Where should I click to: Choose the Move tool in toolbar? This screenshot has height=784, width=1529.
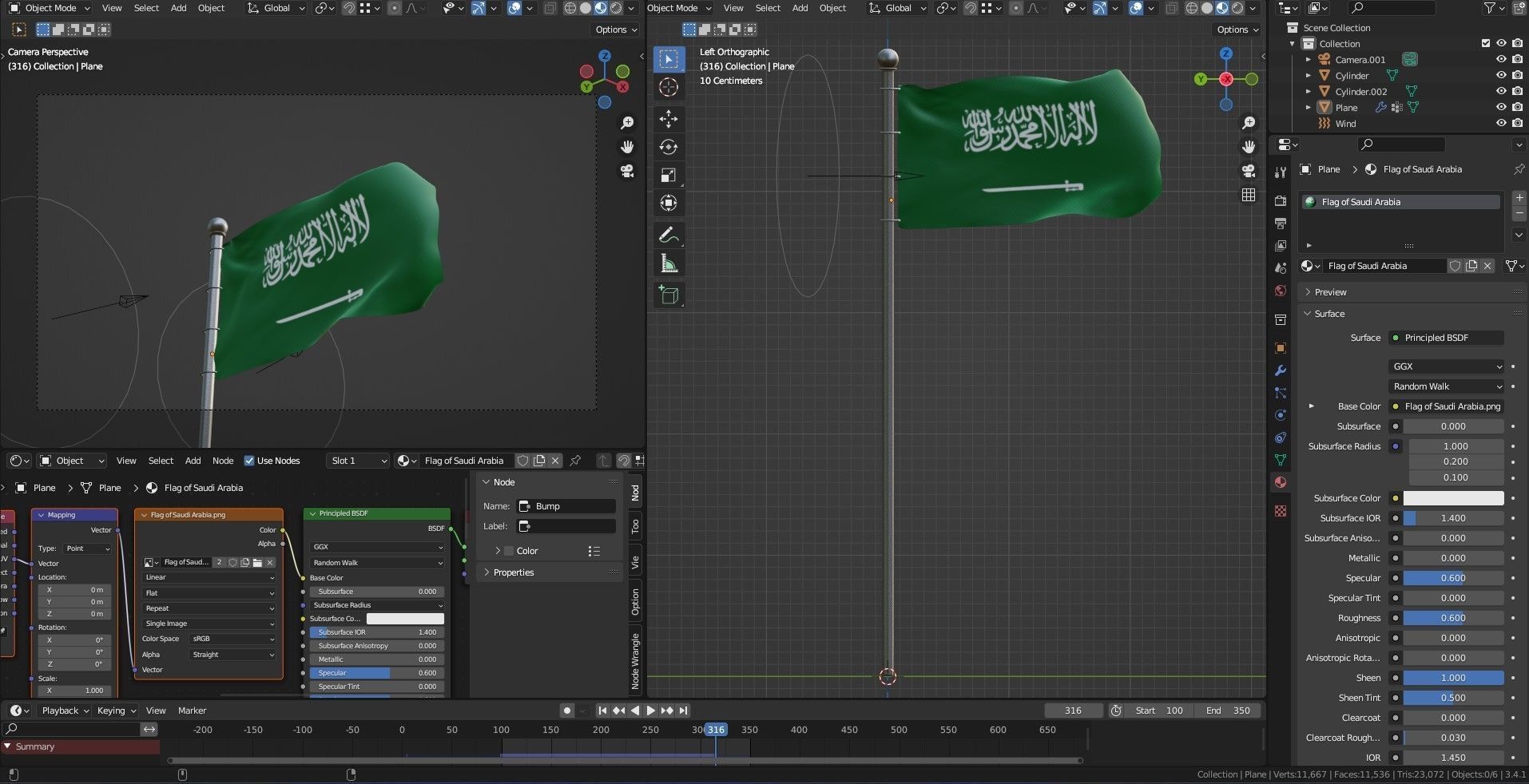click(x=669, y=120)
